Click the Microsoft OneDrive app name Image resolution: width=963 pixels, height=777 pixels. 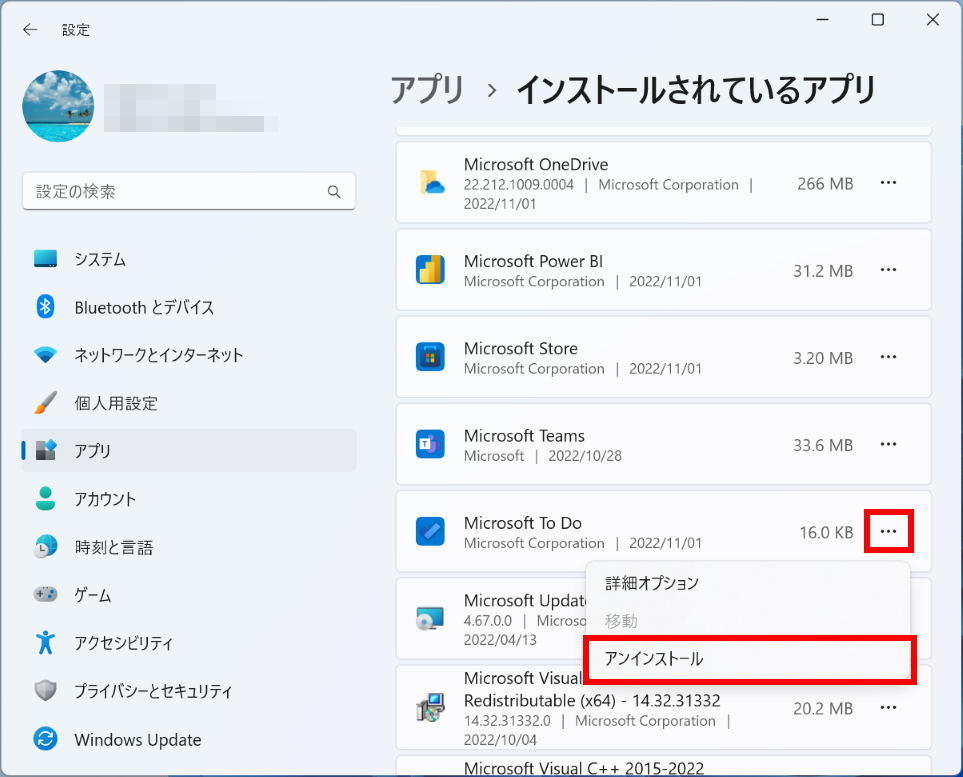coord(536,165)
